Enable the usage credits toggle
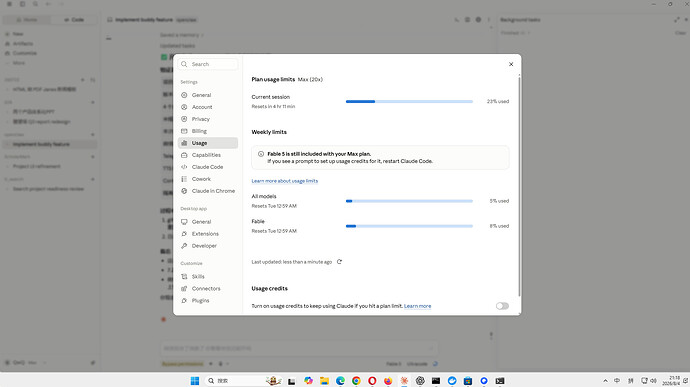Viewport: 690px width, 387px height. (x=502, y=306)
